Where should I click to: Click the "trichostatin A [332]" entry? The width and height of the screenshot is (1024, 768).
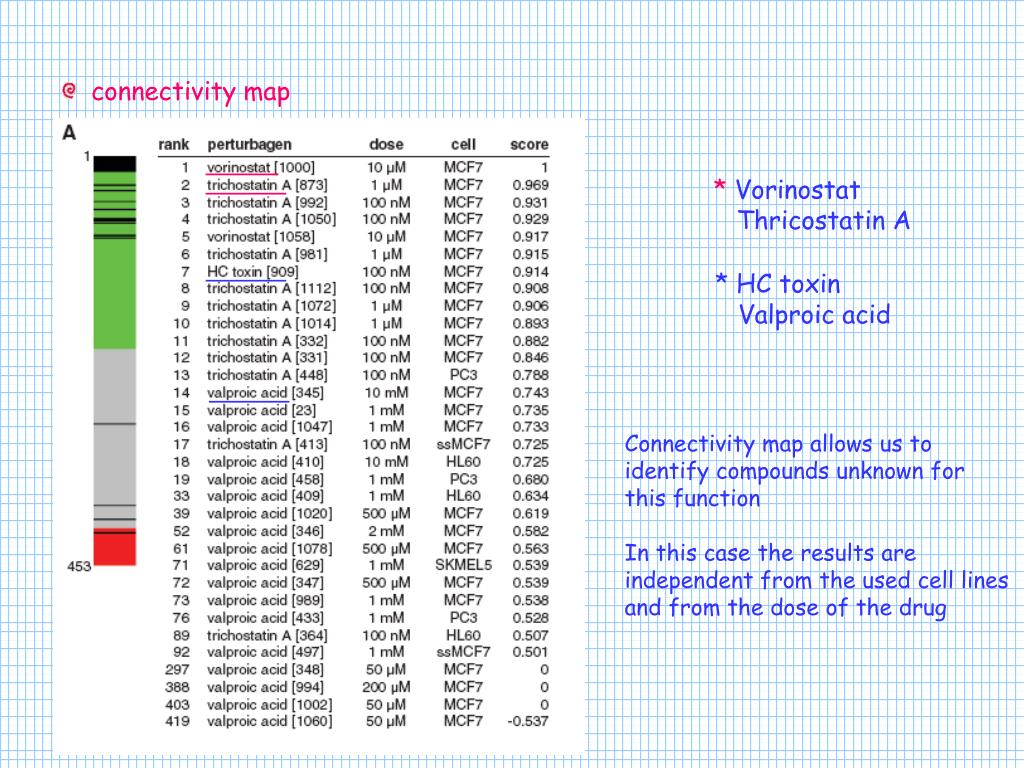point(267,341)
